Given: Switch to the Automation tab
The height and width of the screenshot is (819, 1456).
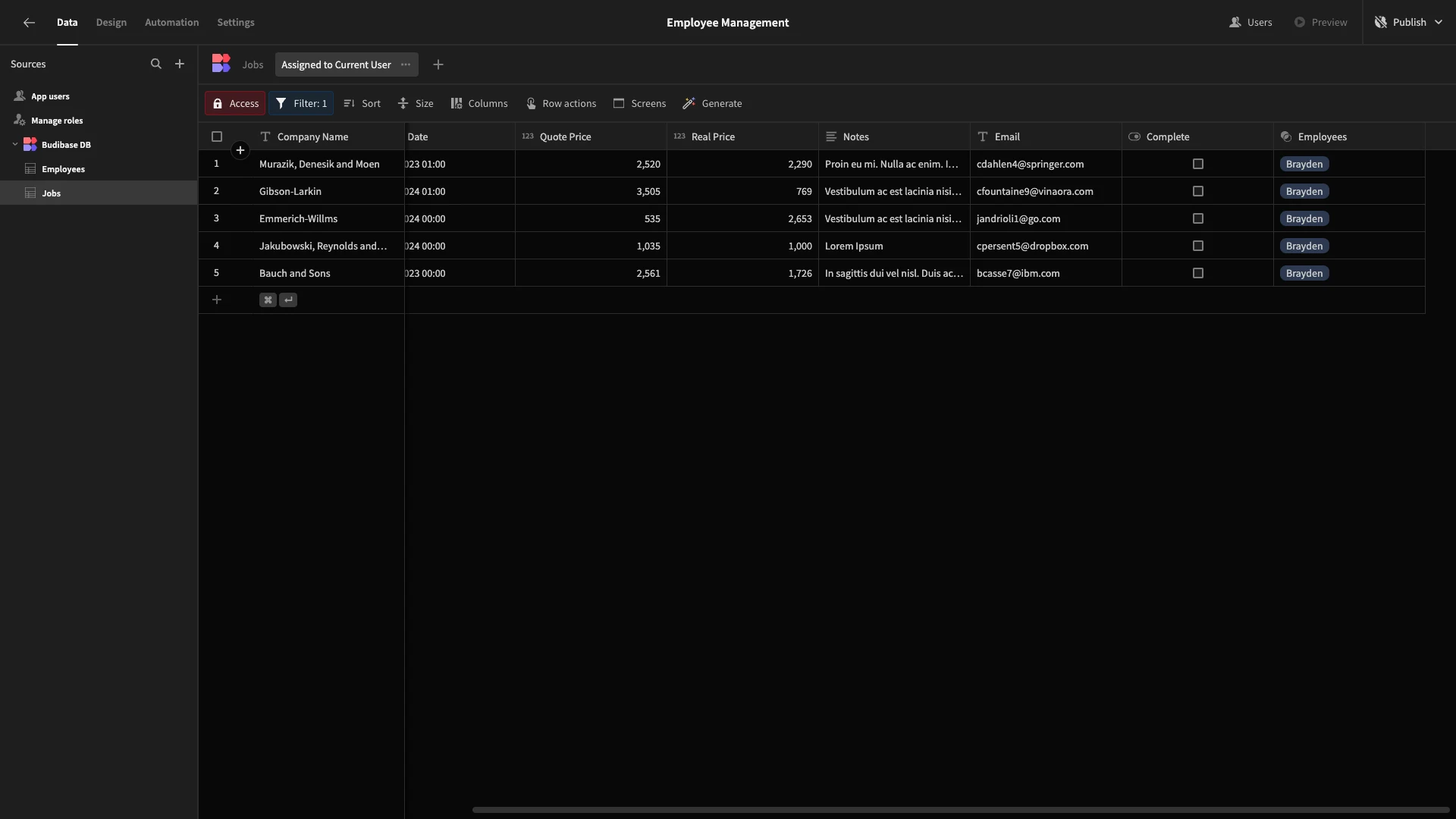Looking at the screenshot, I should (x=172, y=23).
